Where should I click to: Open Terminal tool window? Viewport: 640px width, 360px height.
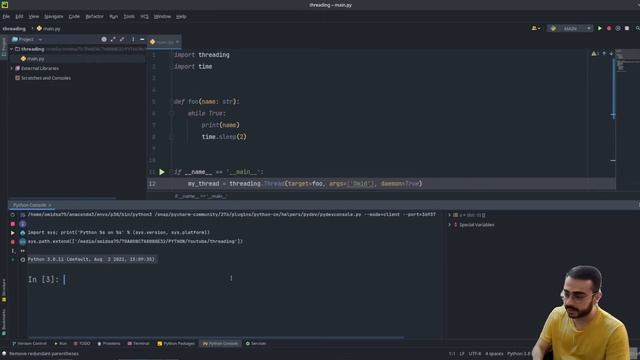pos(139,344)
